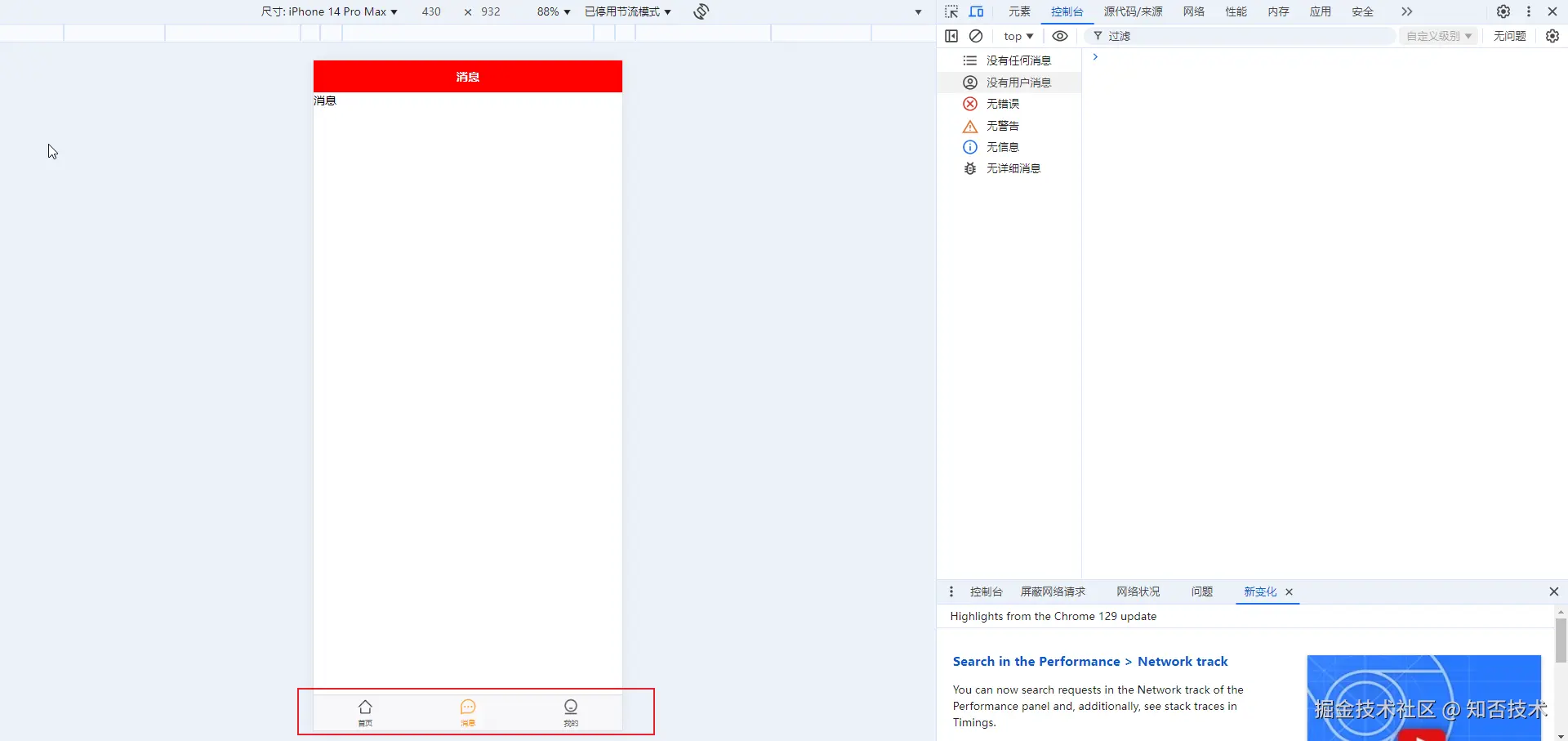Open console settings gear next to 无问题
This screenshot has width=1568, height=741.
[1552, 36]
